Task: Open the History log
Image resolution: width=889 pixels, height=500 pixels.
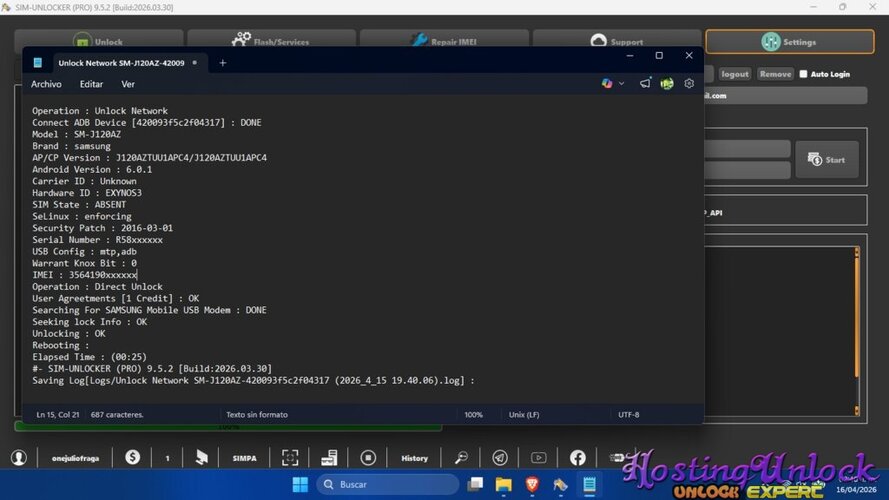Action: click(414, 458)
